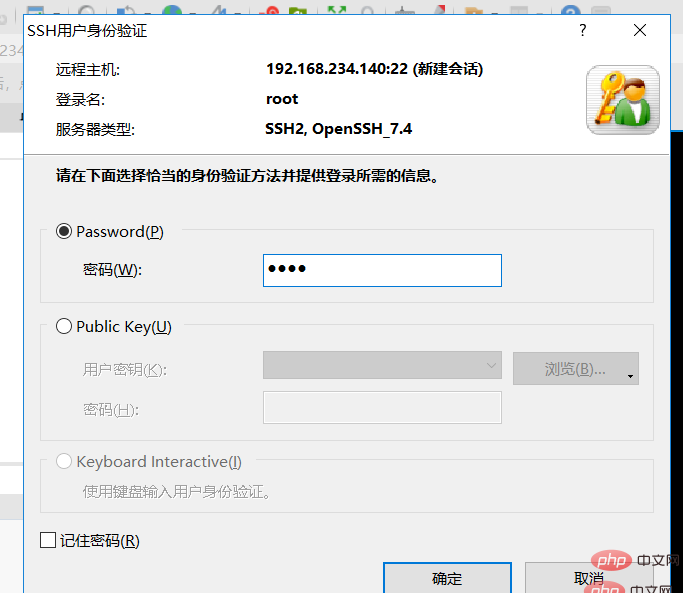Viewport: 690px width, 593px height.
Task: Expand the small arrow on 浏览(B) button
Action: pos(630,376)
